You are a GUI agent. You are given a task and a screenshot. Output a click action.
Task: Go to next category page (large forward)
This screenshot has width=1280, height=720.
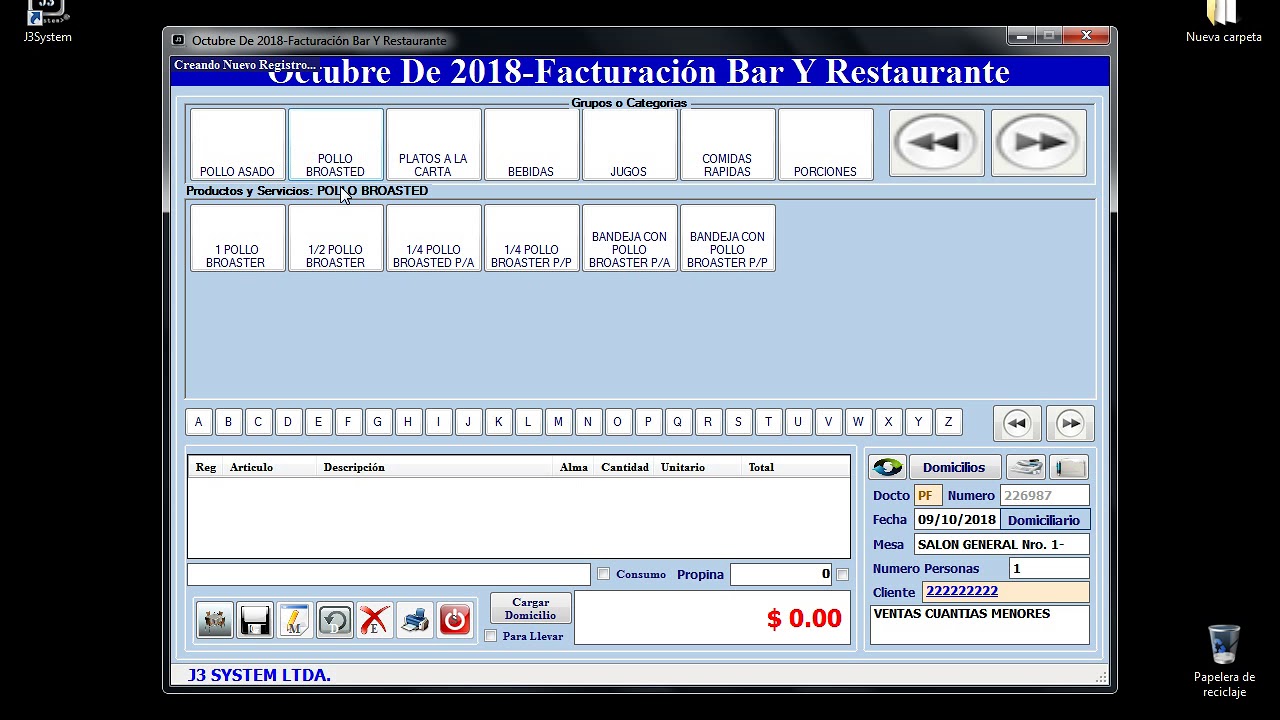(1039, 143)
